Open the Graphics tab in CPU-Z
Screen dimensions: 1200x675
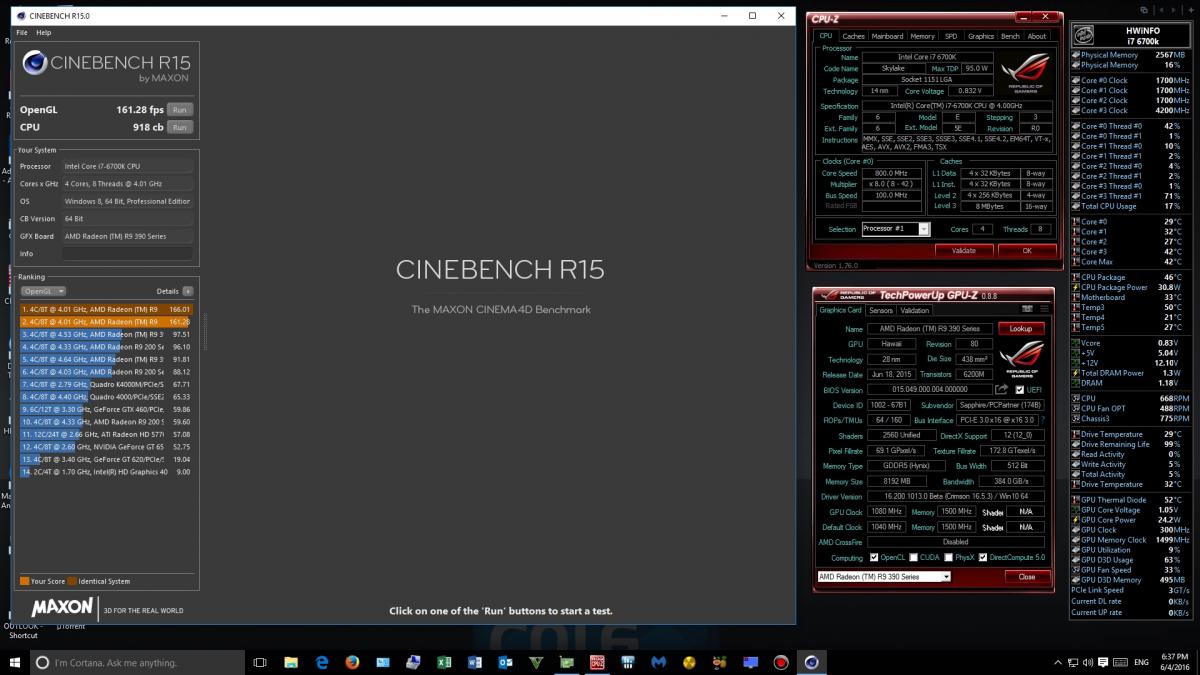(981, 36)
